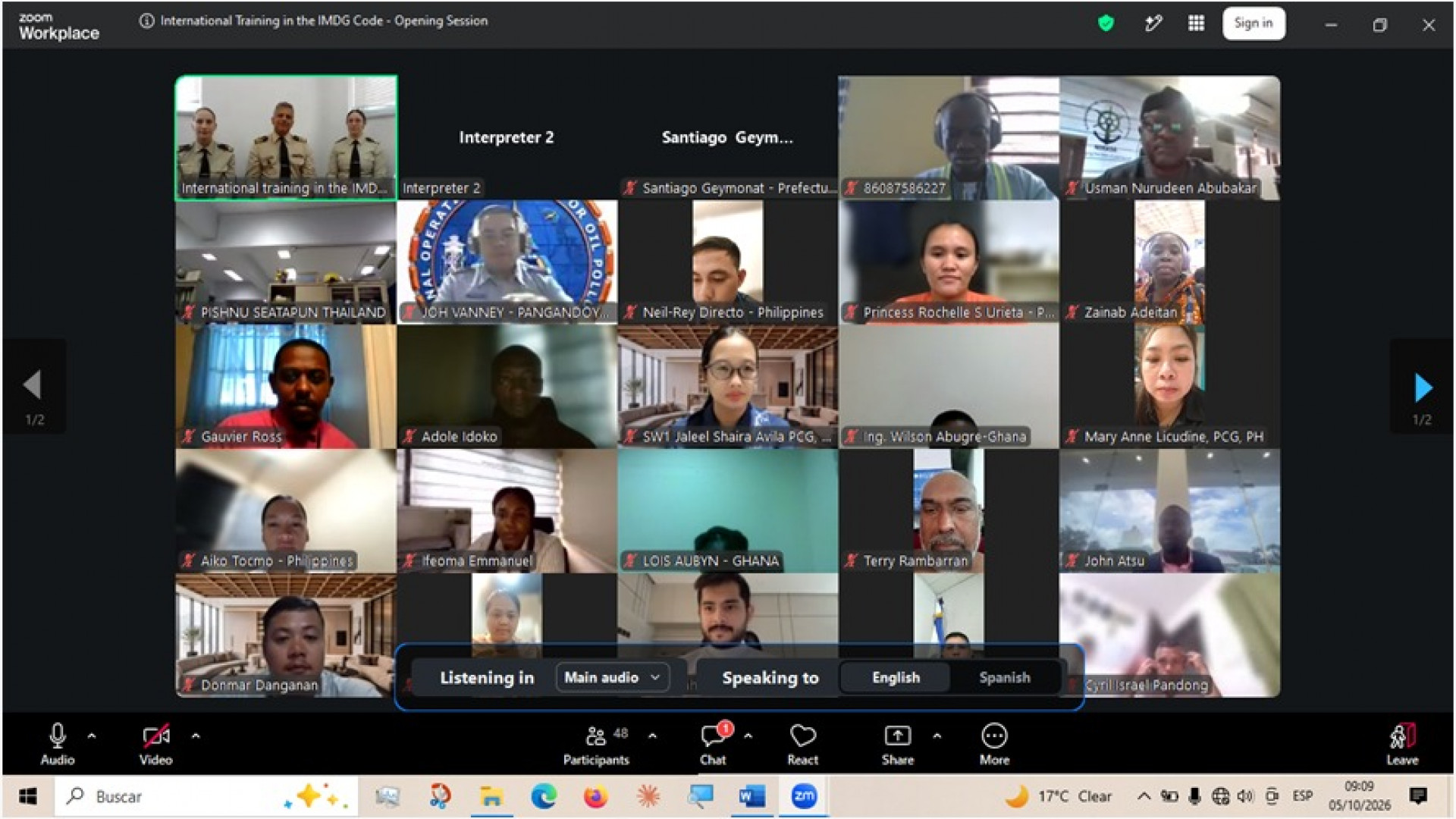
Task: Click the AI Companion sparkle pen icon
Action: [1153, 24]
